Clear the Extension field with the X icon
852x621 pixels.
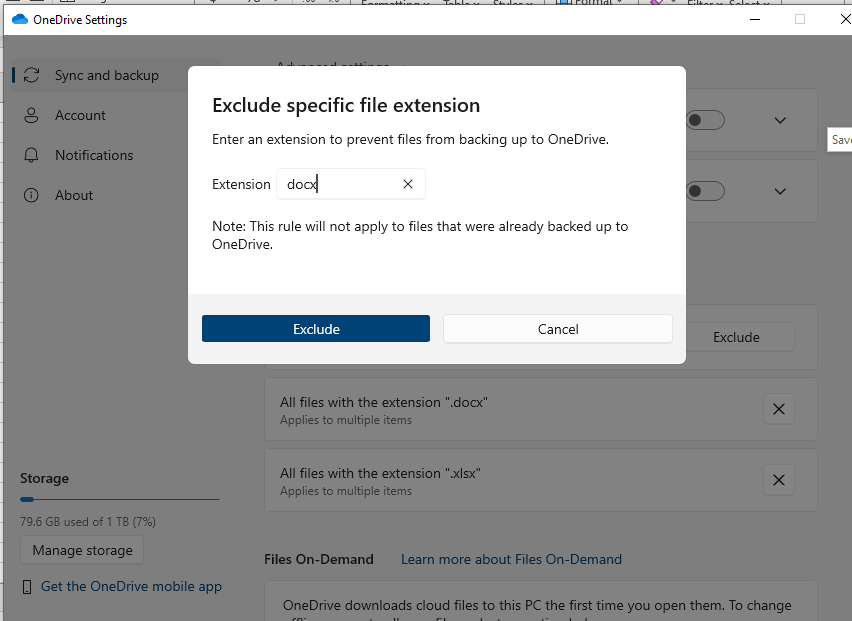point(408,184)
